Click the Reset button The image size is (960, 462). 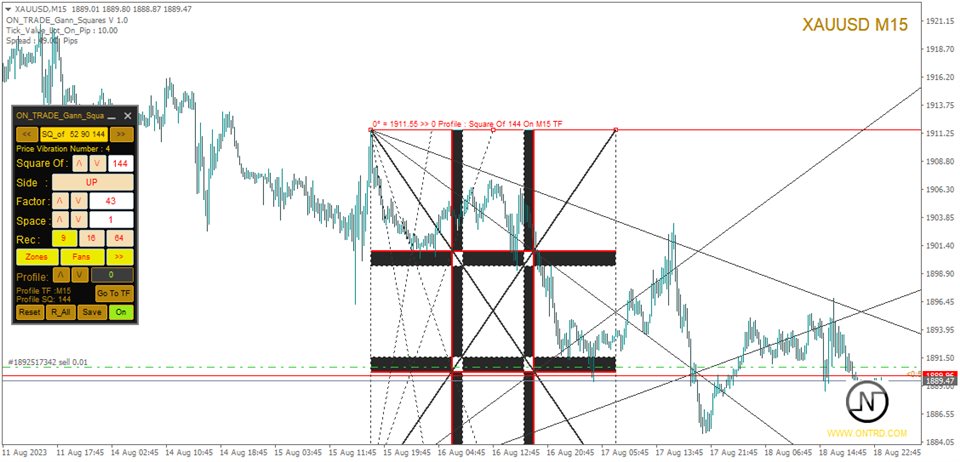click(x=30, y=312)
